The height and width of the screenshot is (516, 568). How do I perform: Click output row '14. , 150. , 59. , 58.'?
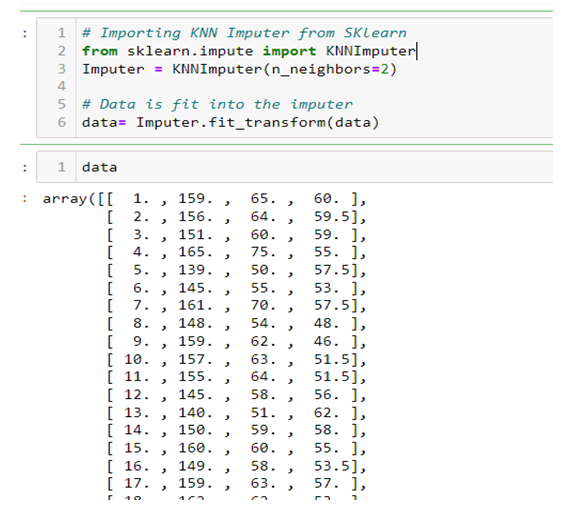pos(236,430)
